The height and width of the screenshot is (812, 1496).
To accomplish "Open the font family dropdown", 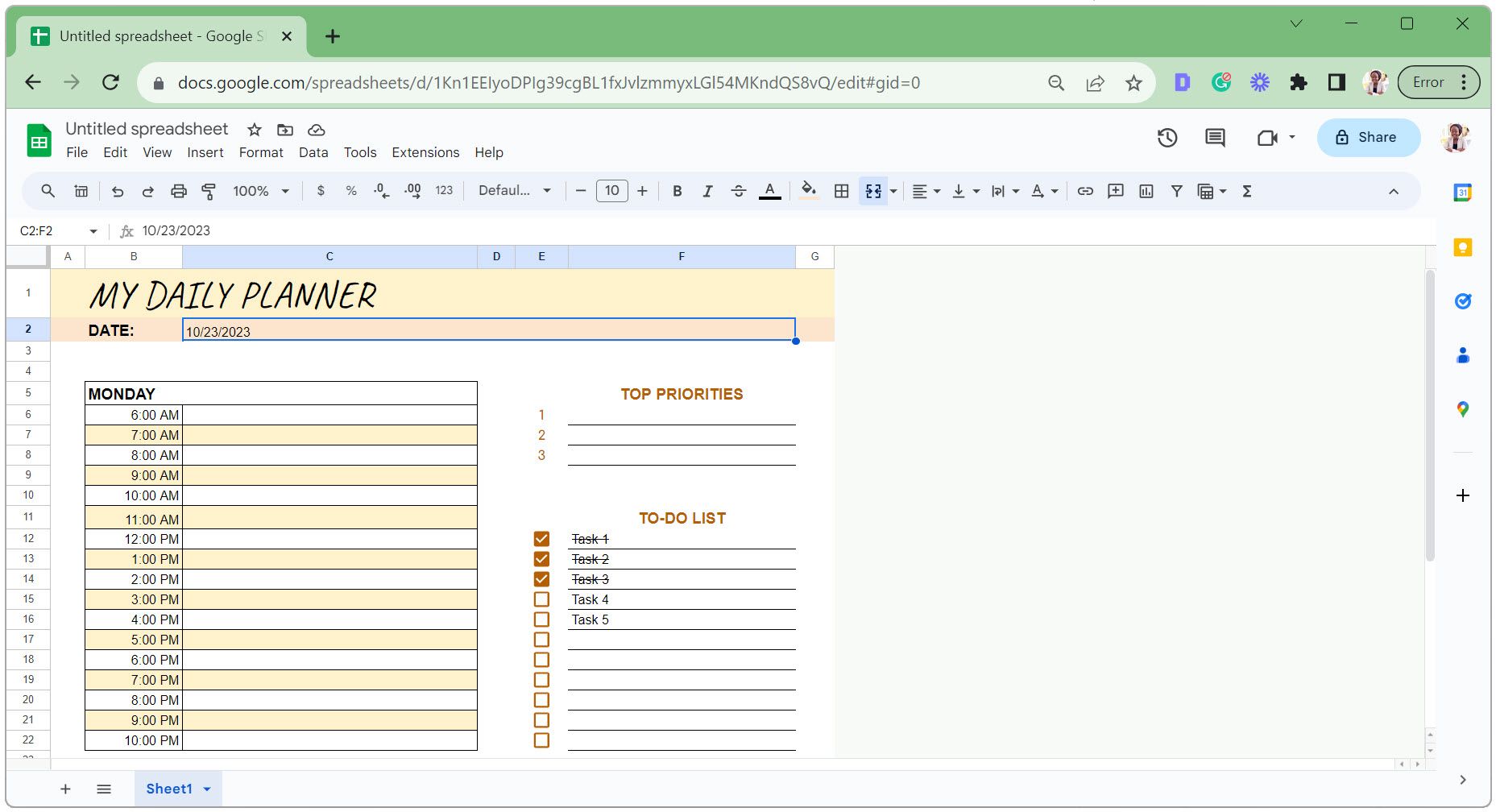I will tap(513, 191).
